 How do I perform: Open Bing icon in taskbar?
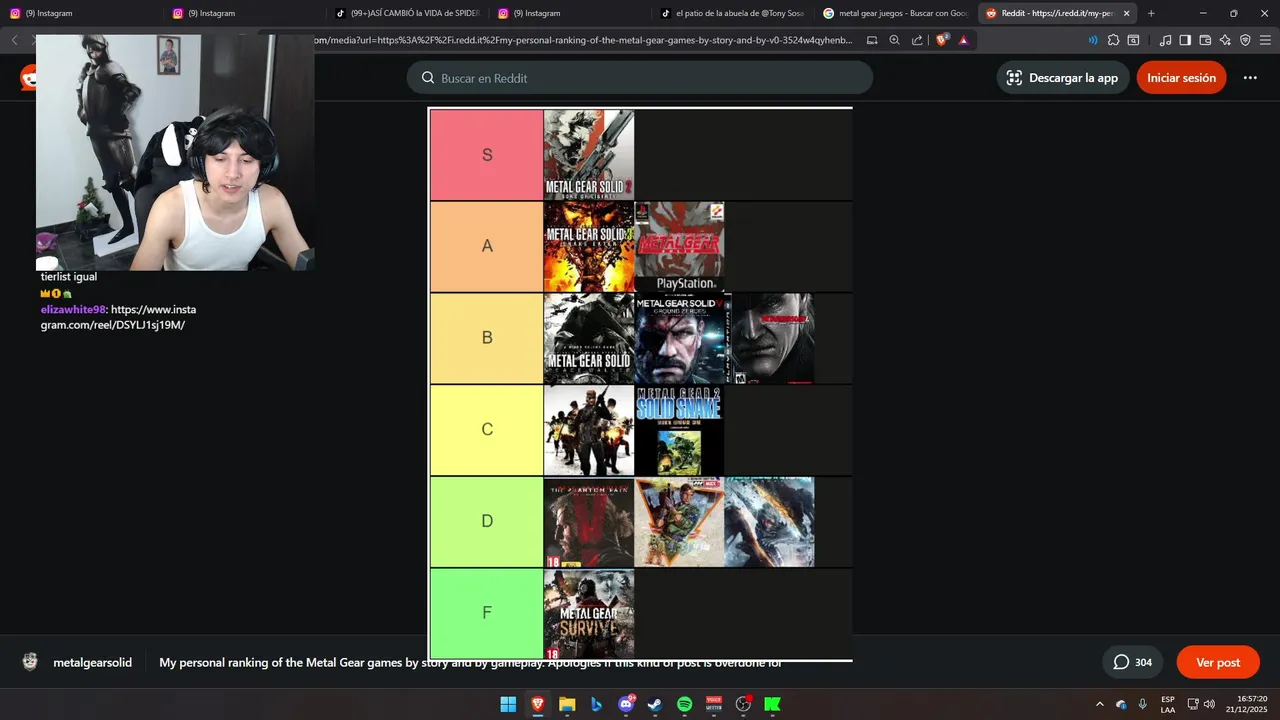[596, 704]
